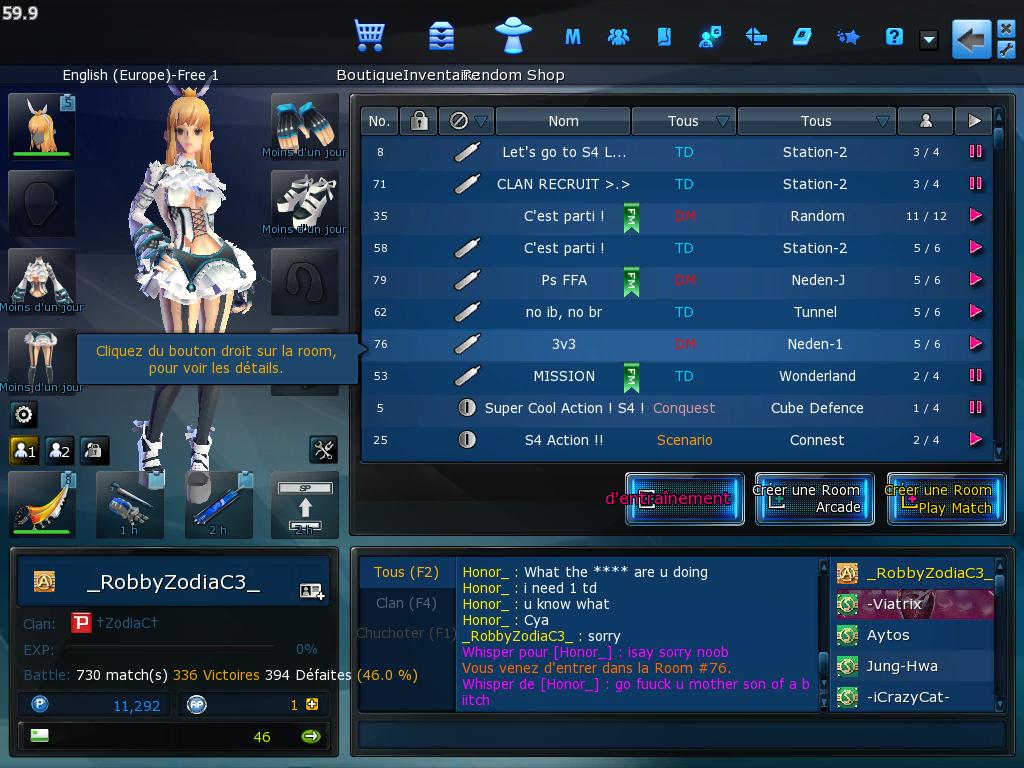This screenshot has height=768, width=1024.
Task: Open the Random Shop UFO icon
Action: [x=513, y=34]
